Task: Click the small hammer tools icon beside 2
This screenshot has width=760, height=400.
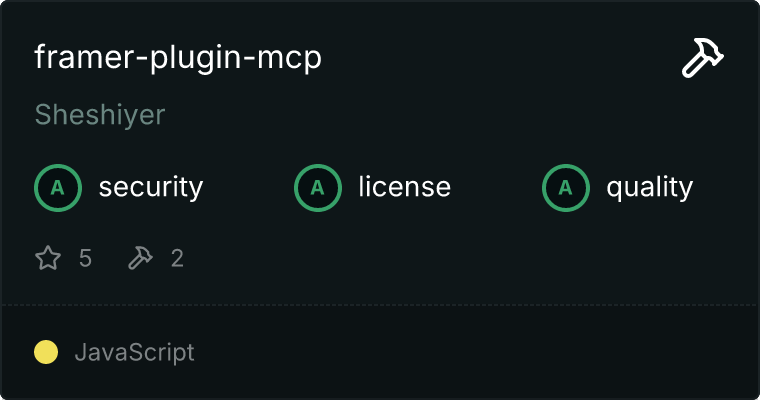Action: click(140, 257)
